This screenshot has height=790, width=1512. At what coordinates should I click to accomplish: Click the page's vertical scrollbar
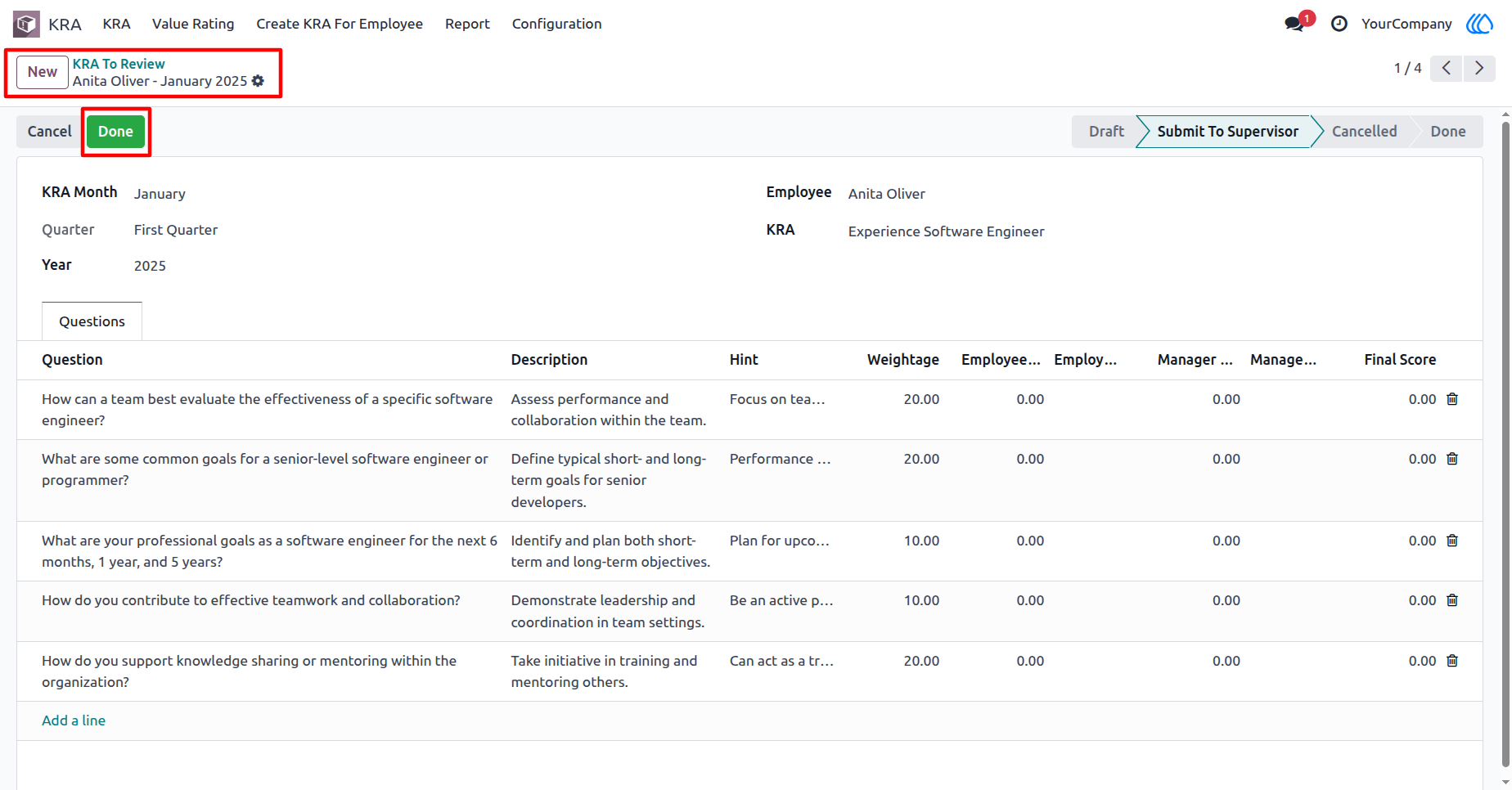pyautogui.click(x=1505, y=445)
